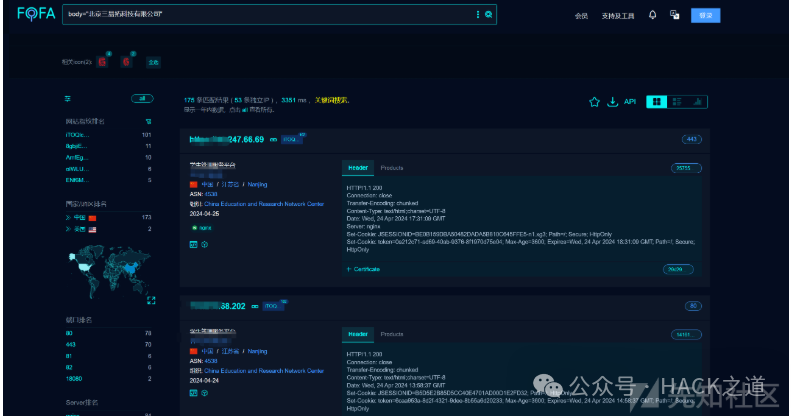Filter by port 81 in port ranking
Screen dimensions: 791x418
(69, 356)
